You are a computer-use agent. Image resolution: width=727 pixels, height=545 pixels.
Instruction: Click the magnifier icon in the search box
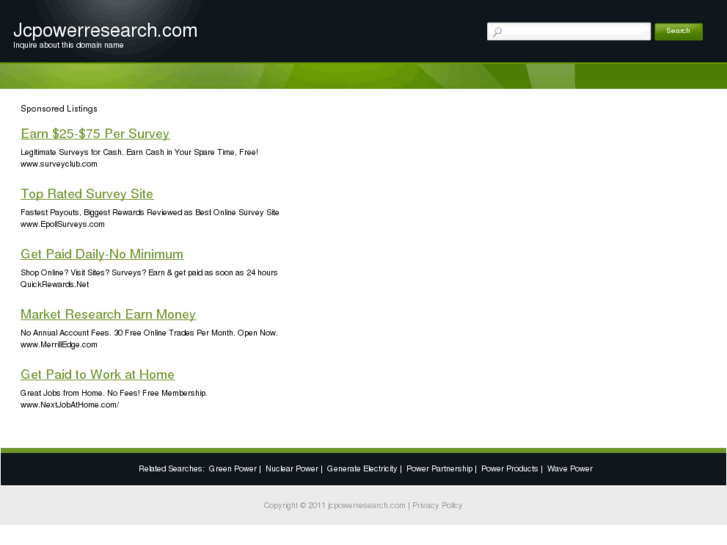497,32
